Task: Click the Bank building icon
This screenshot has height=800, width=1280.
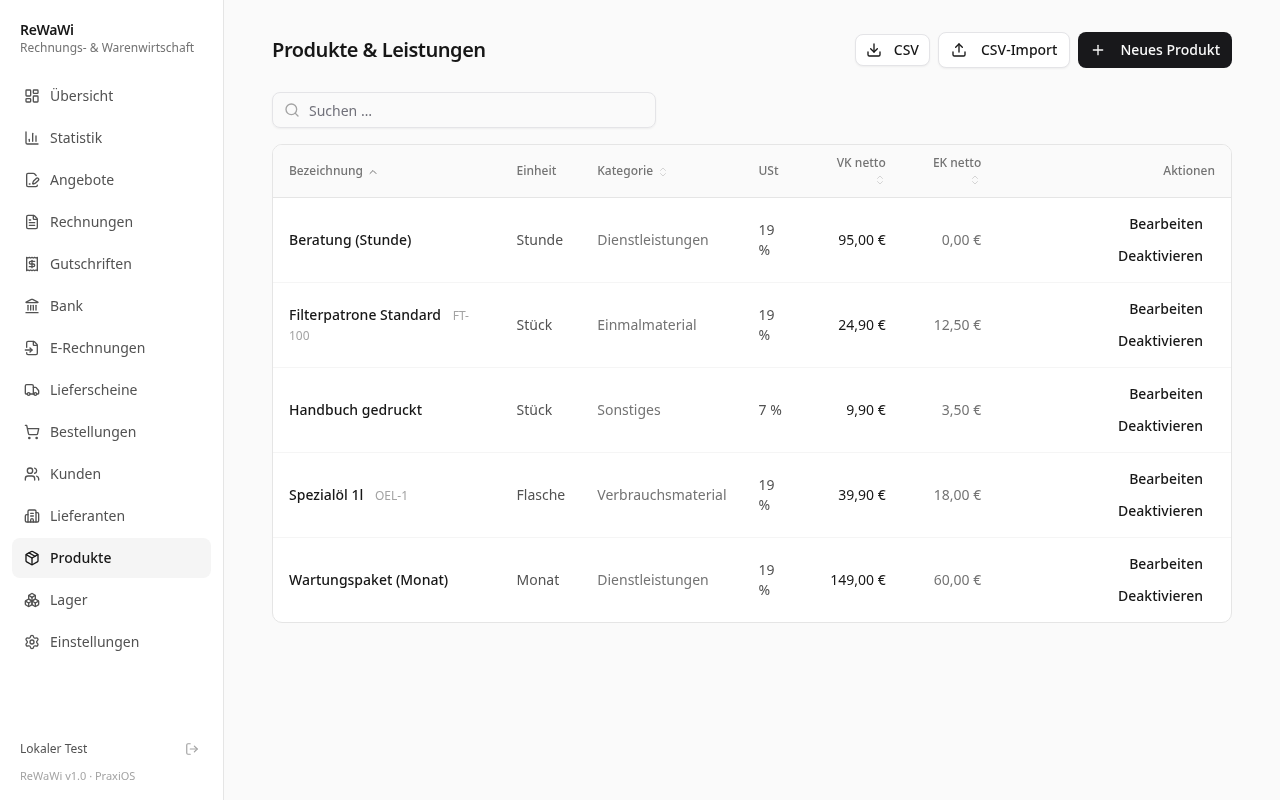Action: [x=32, y=306]
